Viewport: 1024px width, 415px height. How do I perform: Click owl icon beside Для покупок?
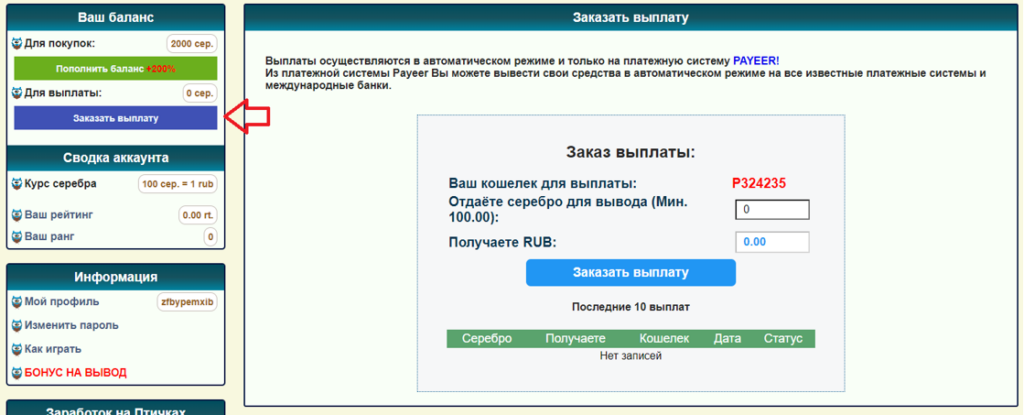point(18,44)
